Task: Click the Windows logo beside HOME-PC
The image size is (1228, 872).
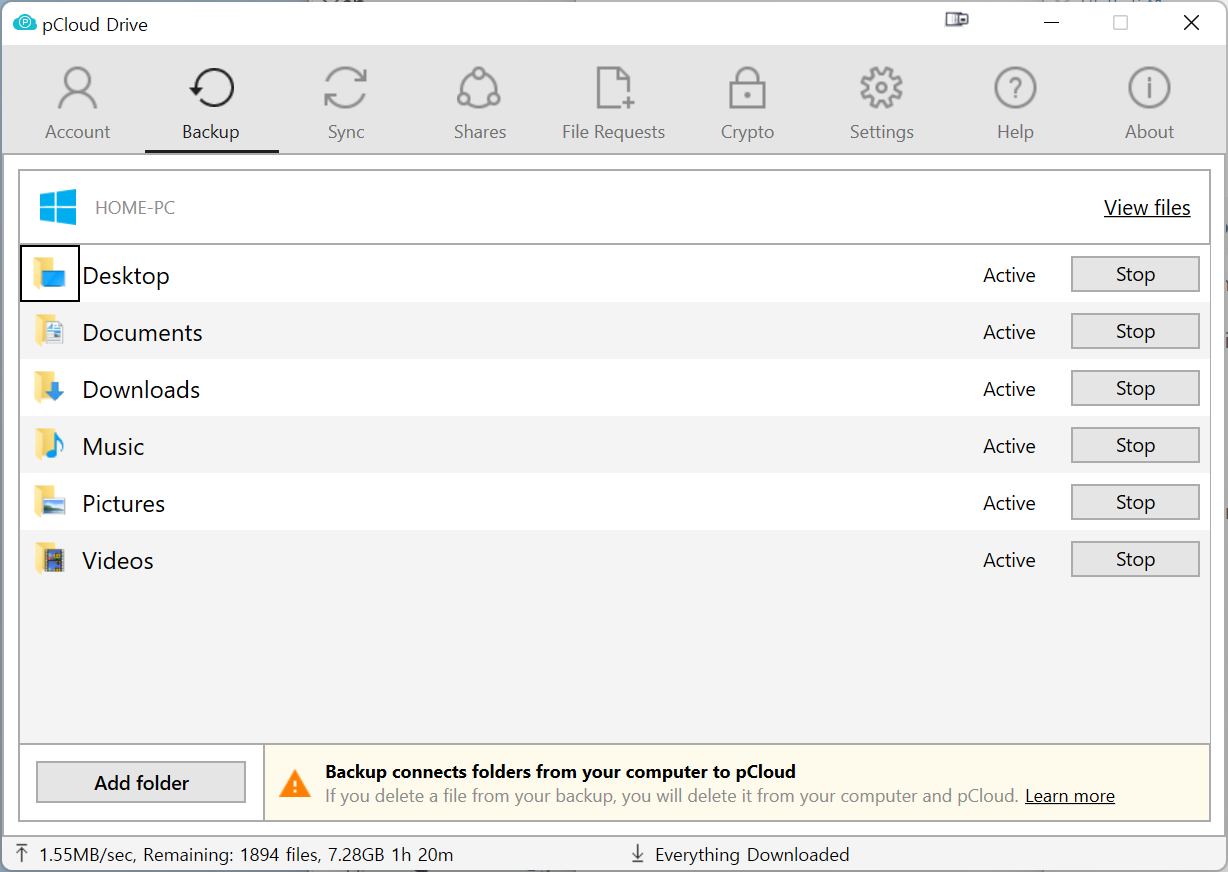Action: click(58, 207)
